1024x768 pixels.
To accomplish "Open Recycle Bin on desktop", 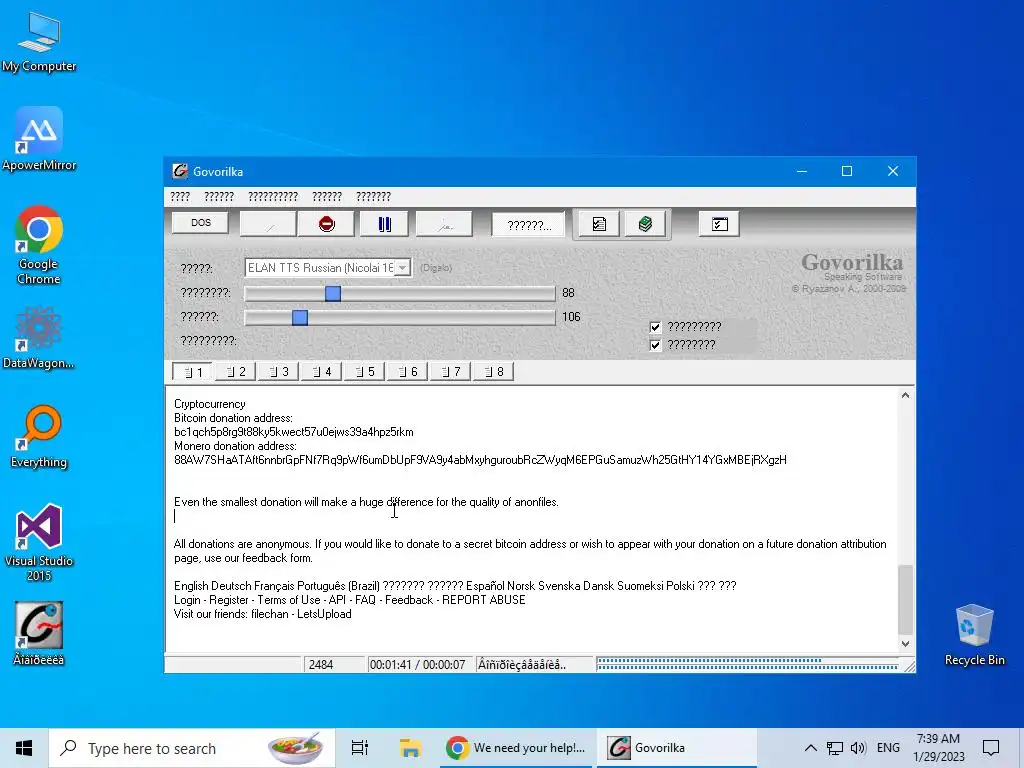I will point(974,635).
